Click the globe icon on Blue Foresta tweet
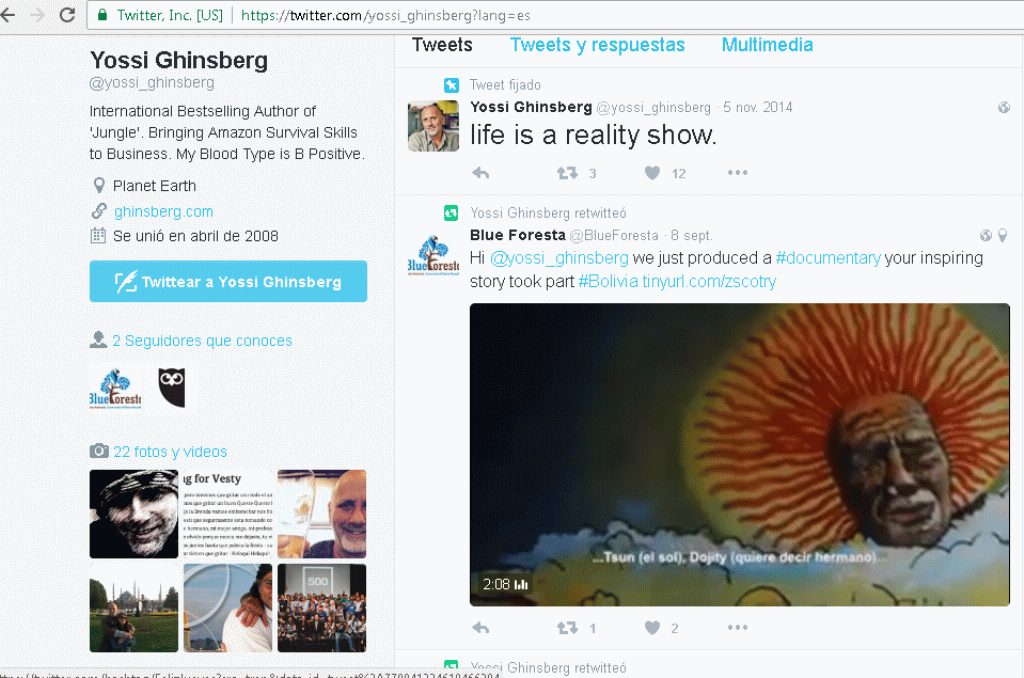1024x678 pixels. [x=986, y=235]
